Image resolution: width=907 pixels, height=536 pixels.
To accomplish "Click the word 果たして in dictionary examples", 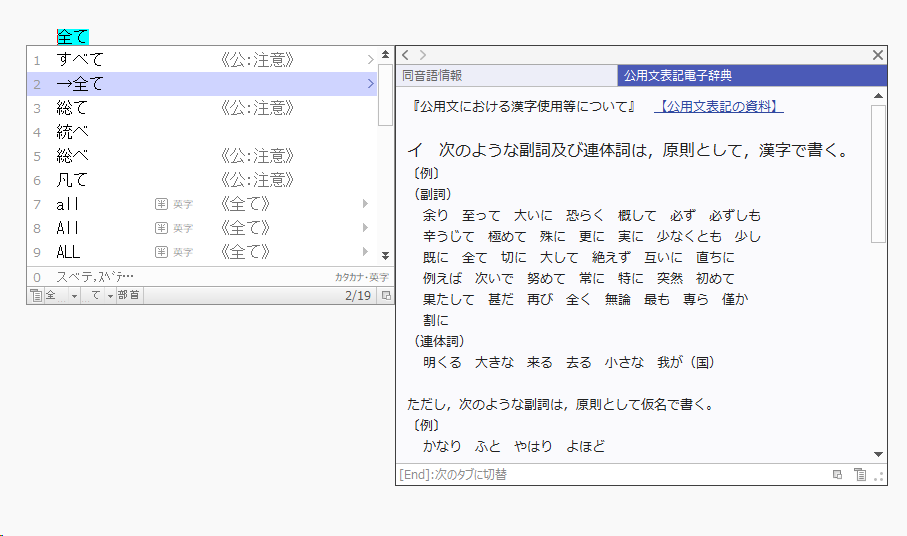I will tap(448, 299).
